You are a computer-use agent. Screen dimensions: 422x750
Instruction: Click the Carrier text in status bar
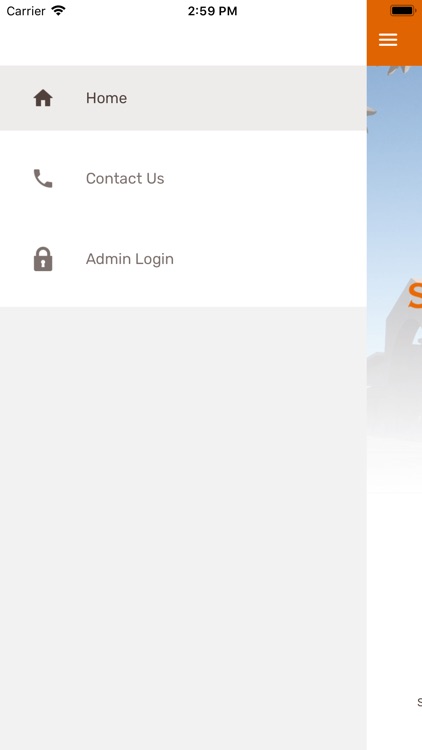[26, 11]
